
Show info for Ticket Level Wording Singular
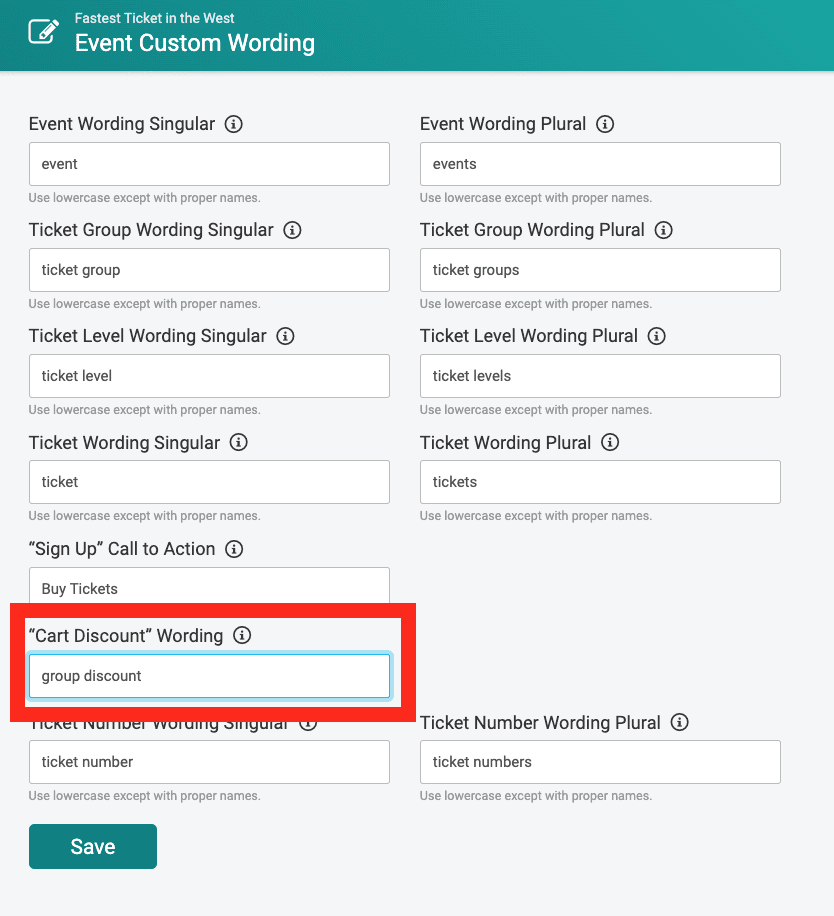(x=285, y=336)
